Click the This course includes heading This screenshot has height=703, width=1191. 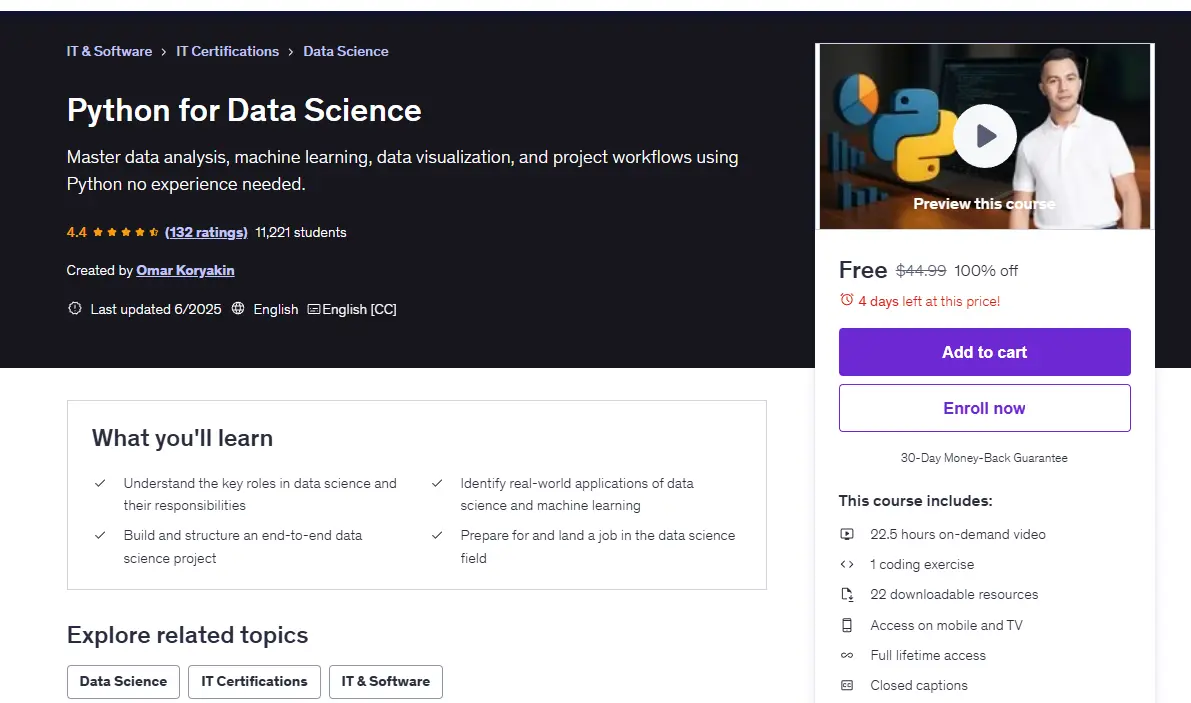pos(915,501)
